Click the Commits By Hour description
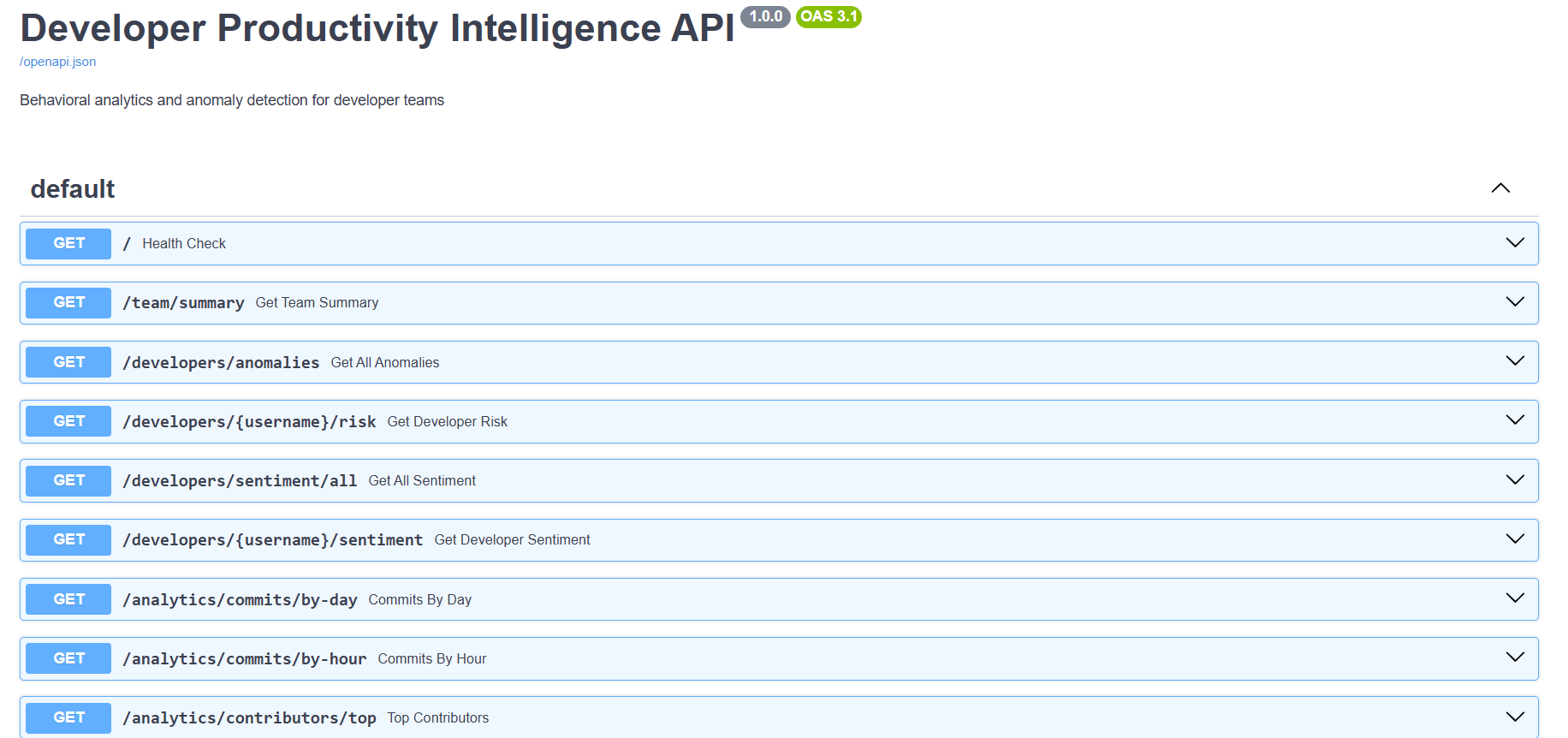This screenshot has width=1568, height=738. click(431, 658)
